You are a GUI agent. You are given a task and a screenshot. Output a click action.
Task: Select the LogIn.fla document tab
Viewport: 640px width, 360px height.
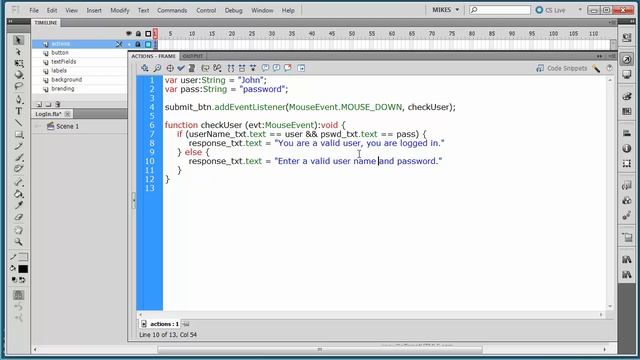48,114
